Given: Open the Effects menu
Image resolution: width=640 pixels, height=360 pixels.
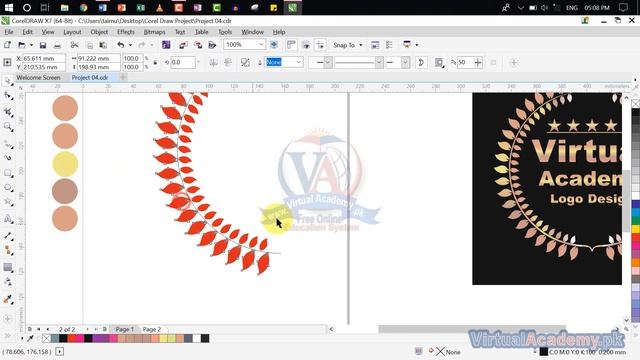Looking at the screenshot, I should coord(126,32).
